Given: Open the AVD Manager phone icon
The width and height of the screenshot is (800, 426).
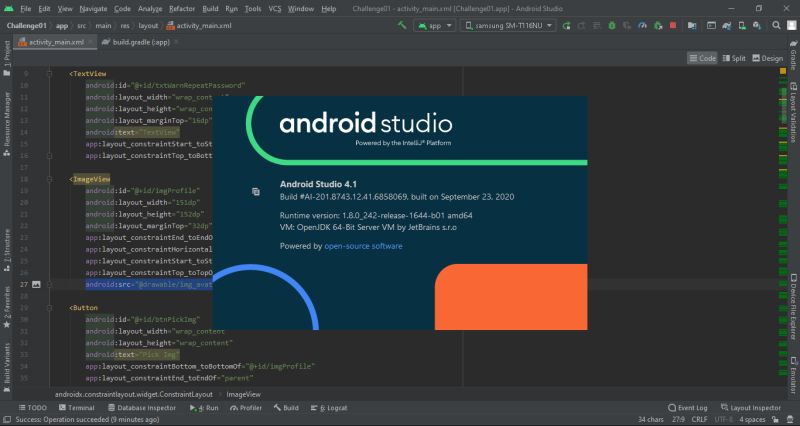Looking at the screenshot, I should tap(742, 26).
